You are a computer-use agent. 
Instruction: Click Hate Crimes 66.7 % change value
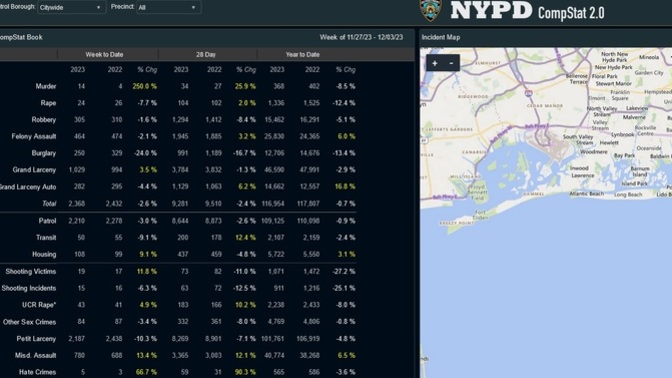[x=146, y=372]
